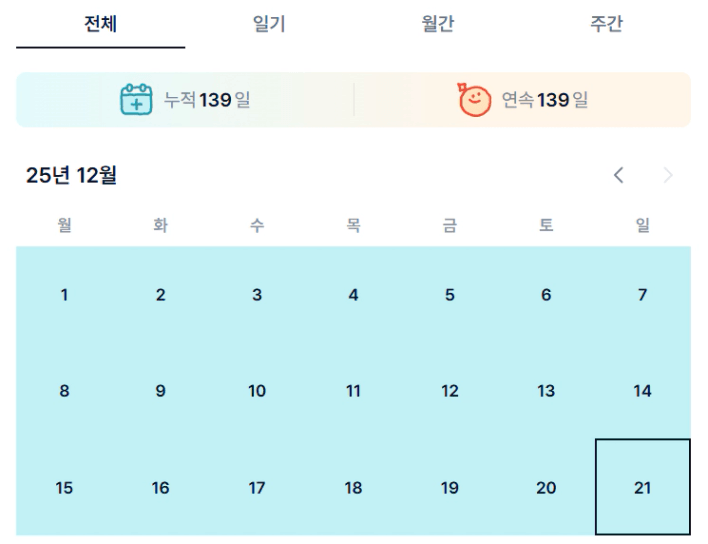The image size is (708, 544).
Task: Click the next month right chevron
Action: (x=668, y=176)
